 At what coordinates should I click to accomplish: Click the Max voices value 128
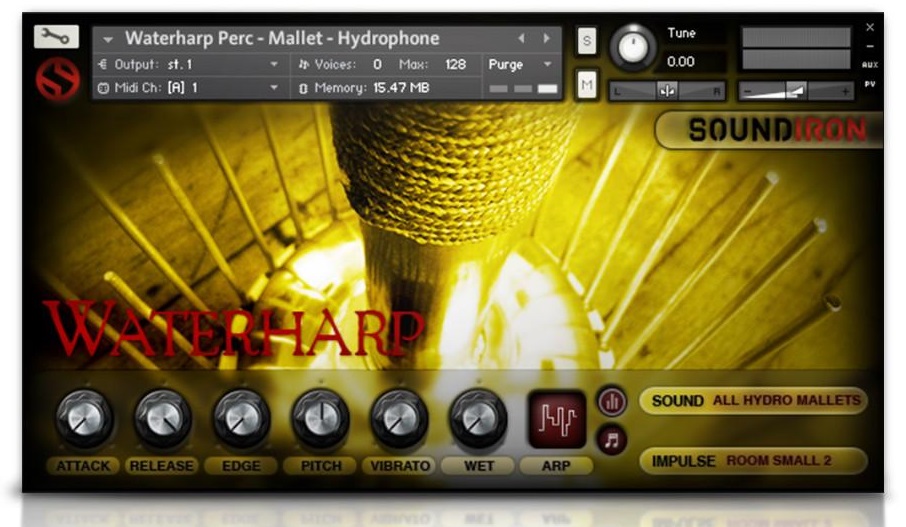click(455, 64)
